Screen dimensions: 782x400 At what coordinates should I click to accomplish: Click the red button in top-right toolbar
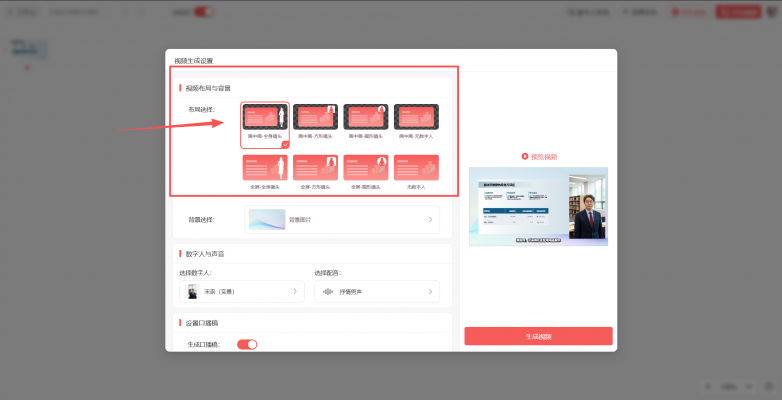[738, 12]
